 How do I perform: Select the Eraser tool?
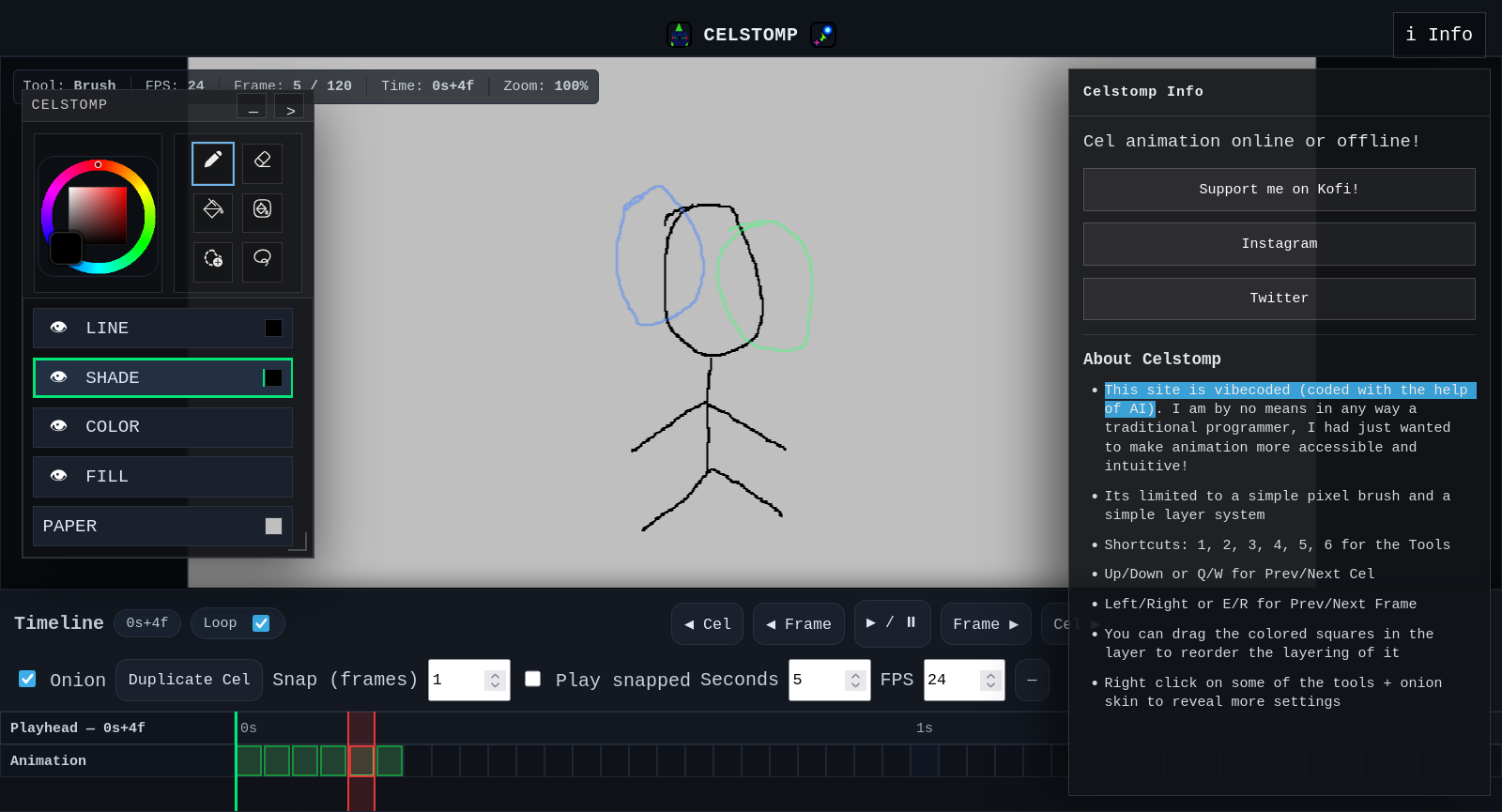pos(262,163)
